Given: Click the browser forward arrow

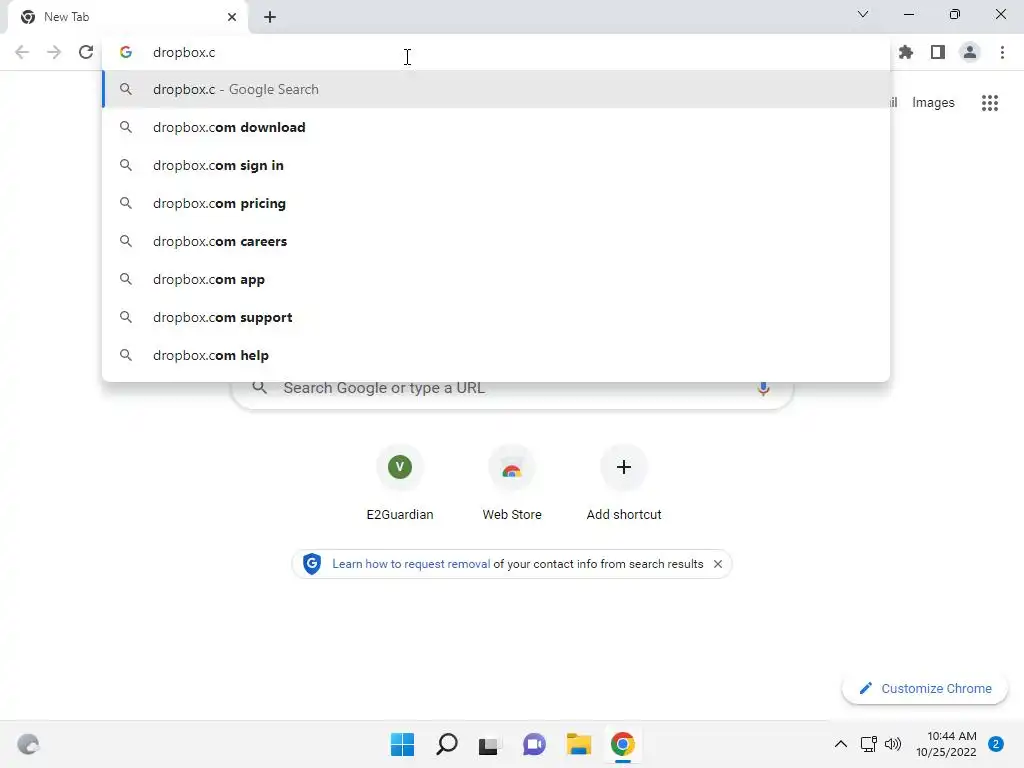Looking at the screenshot, I should coord(54,52).
